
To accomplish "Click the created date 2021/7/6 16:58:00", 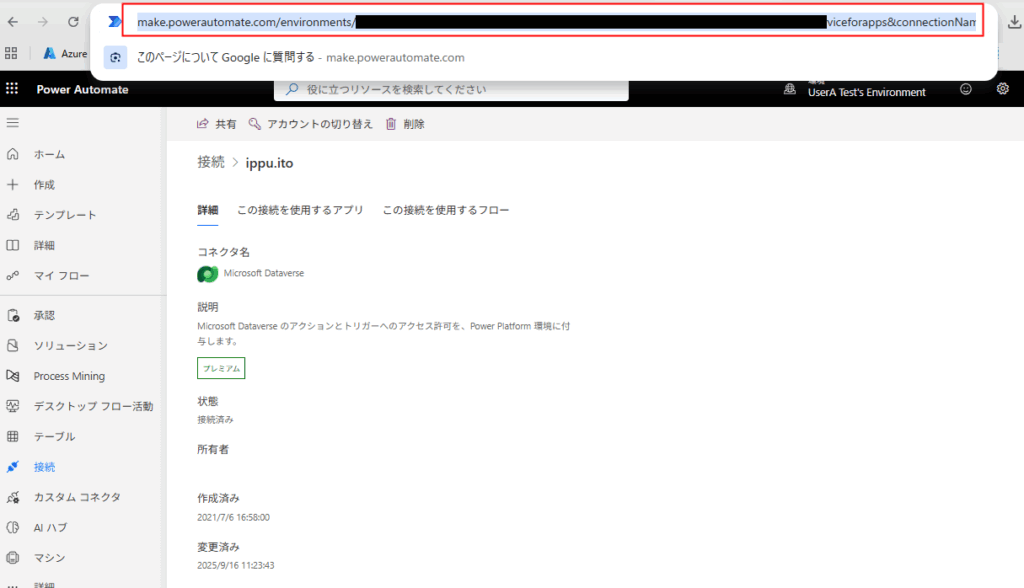I will (233, 517).
